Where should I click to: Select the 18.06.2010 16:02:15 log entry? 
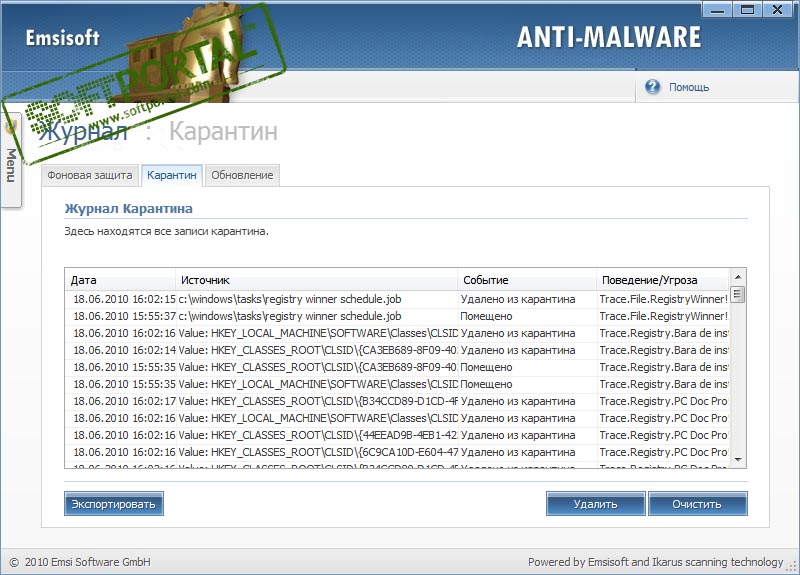(x=397, y=299)
